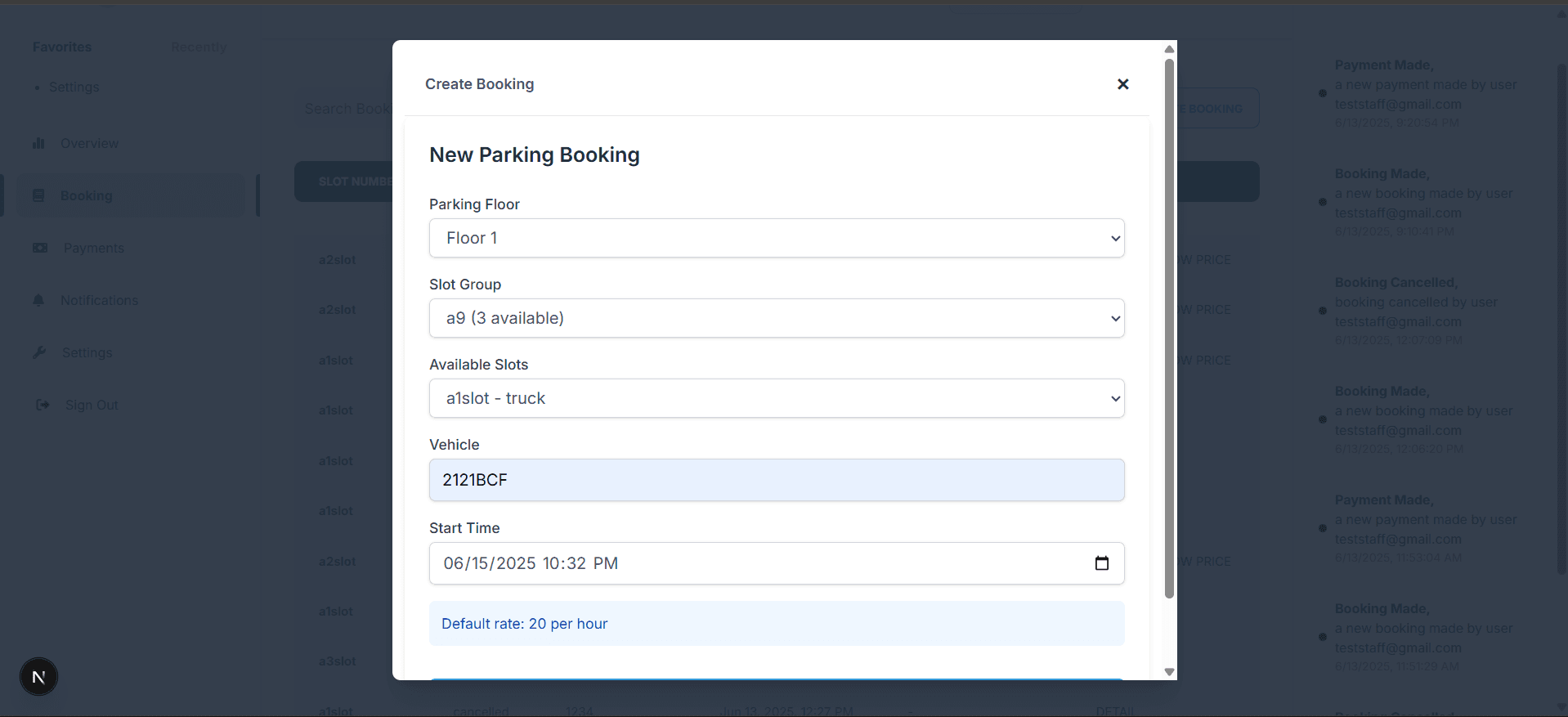The width and height of the screenshot is (1568, 717).
Task: Click the SLOT NUMBER column header
Action: coord(355,181)
